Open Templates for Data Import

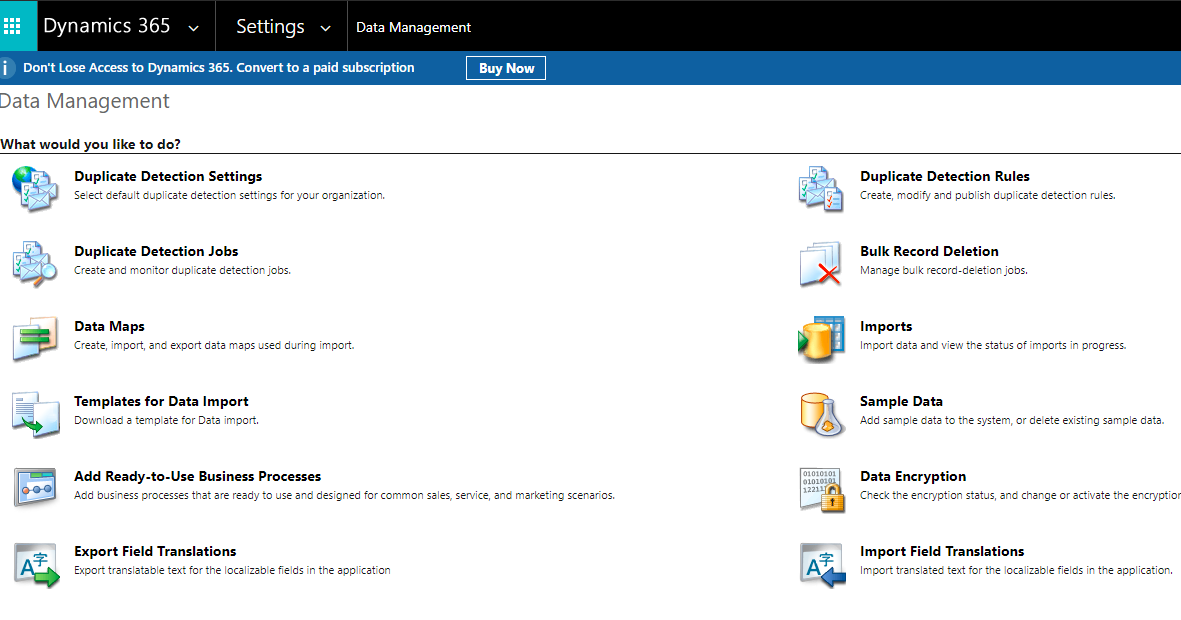pos(161,401)
